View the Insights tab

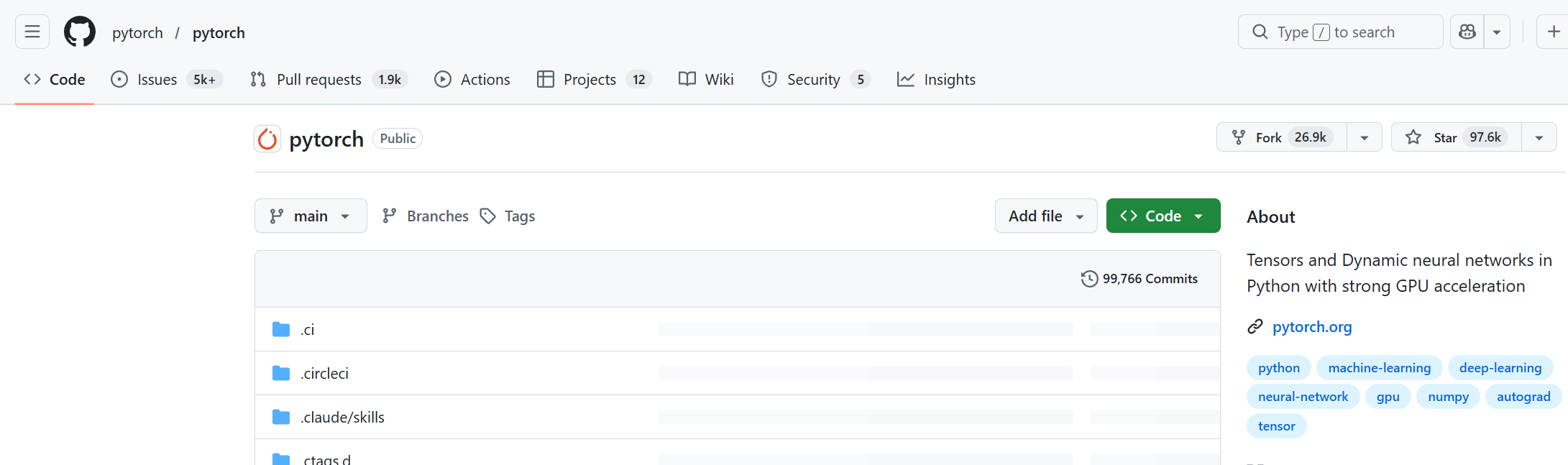(936, 79)
